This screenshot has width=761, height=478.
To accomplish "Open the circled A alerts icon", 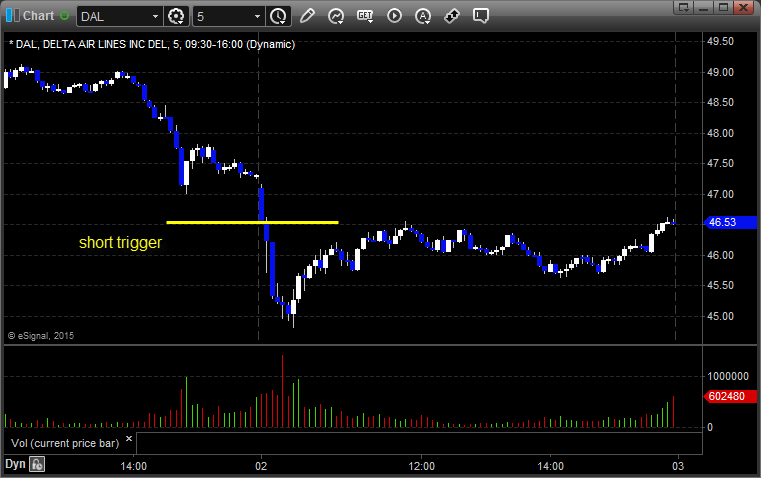I will click(423, 16).
